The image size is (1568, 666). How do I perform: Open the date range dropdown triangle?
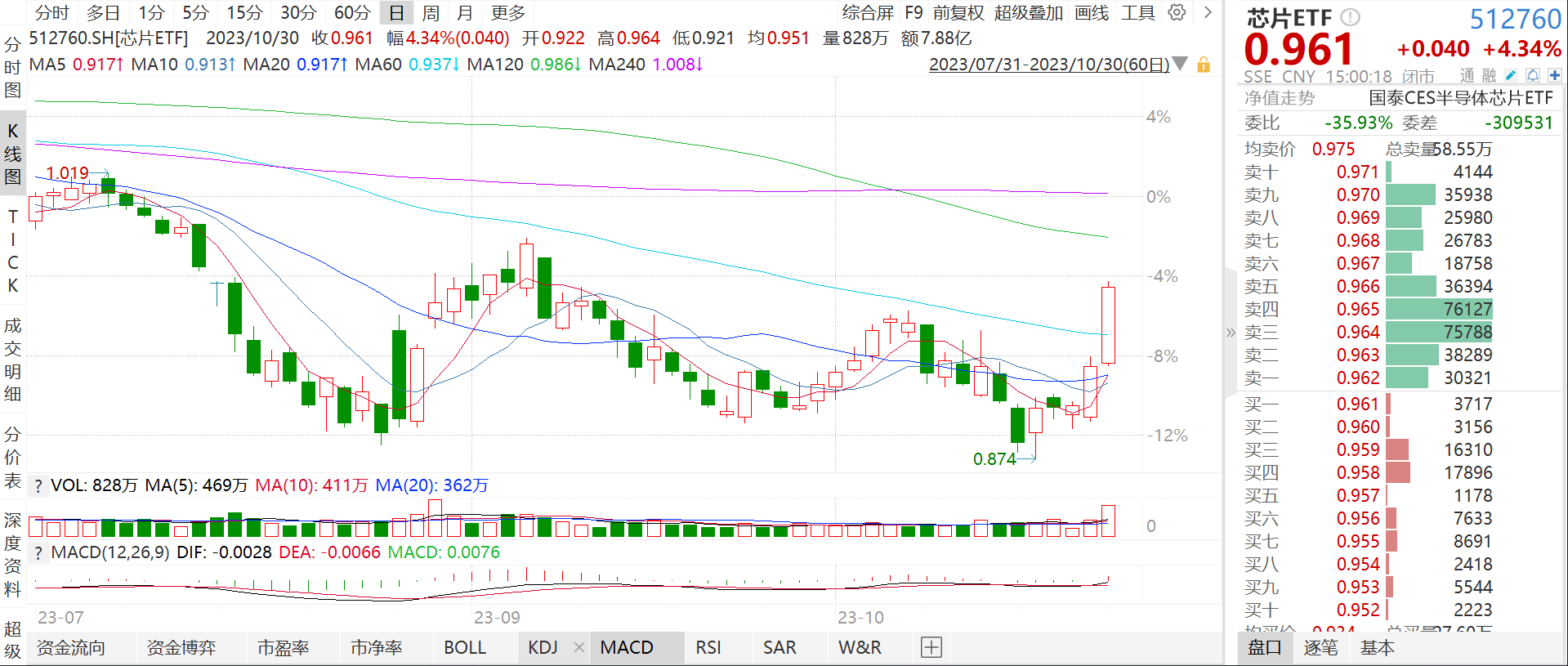1180,64
